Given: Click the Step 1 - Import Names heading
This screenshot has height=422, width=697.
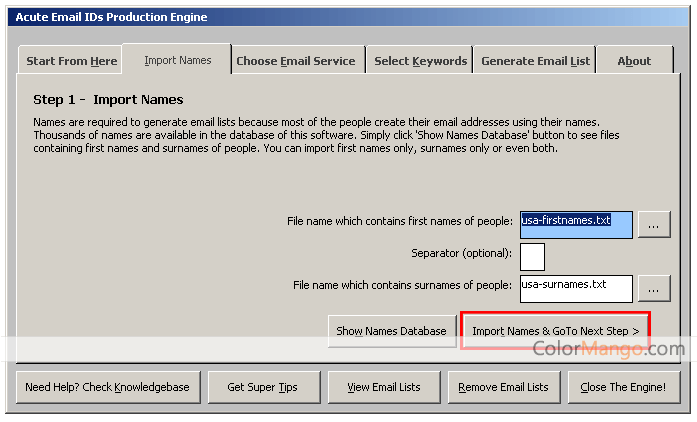Looking at the screenshot, I should tap(108, 100).
